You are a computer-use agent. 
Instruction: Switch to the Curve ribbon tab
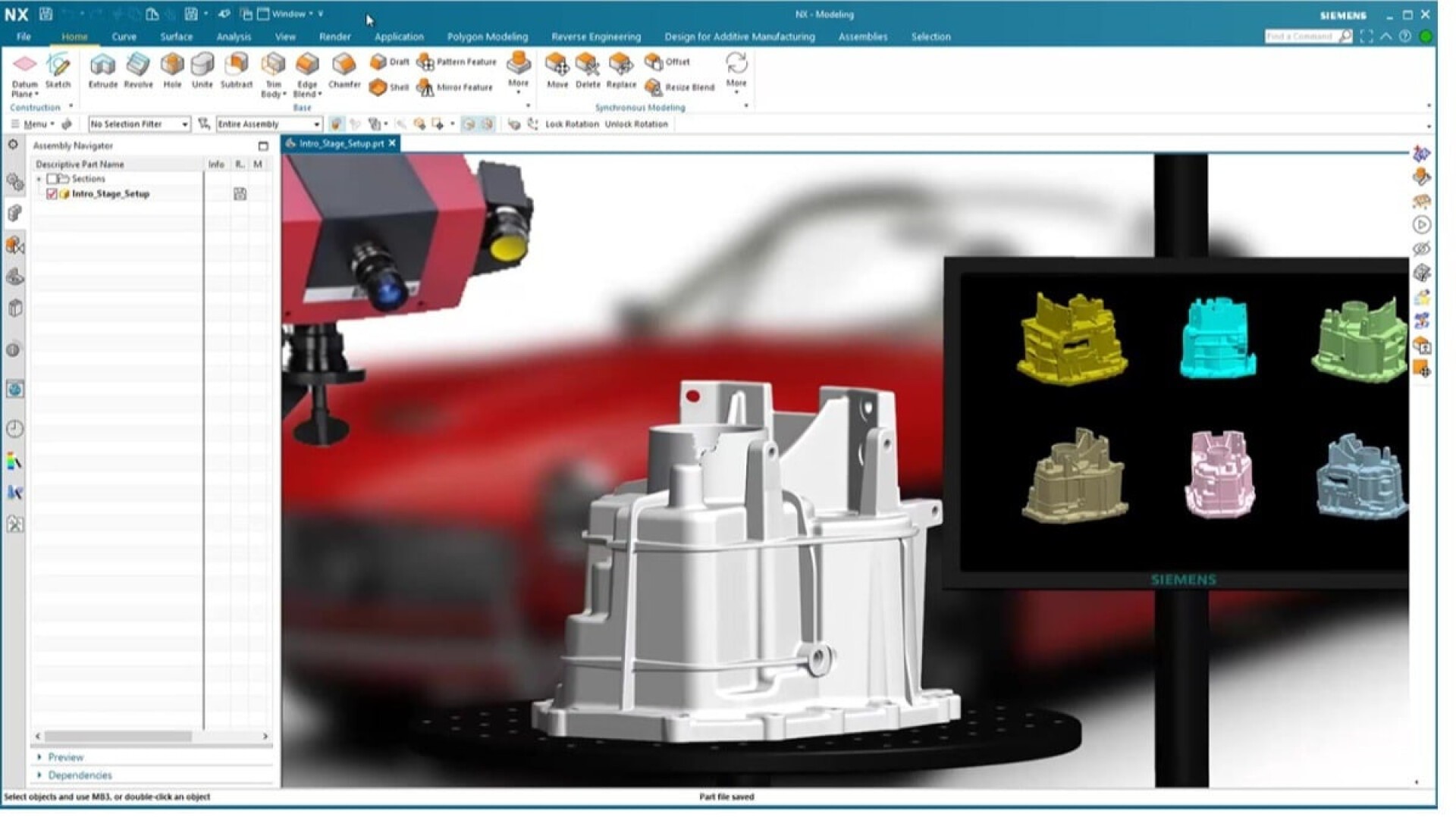click(124, 36)
